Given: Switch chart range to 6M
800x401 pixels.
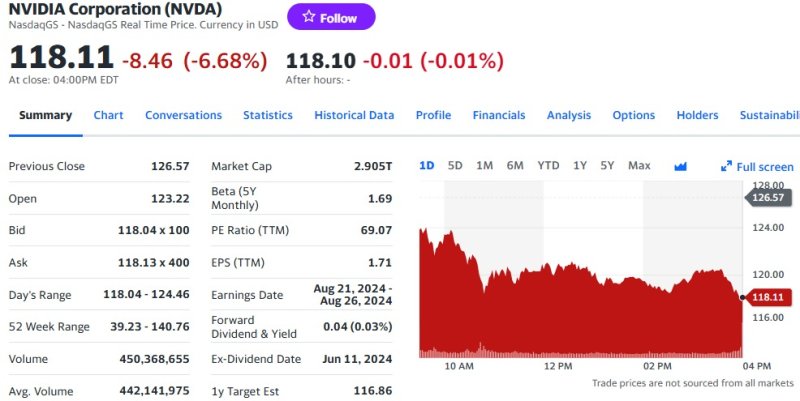Looking at the screenshot, I should [x=515, y=166].
